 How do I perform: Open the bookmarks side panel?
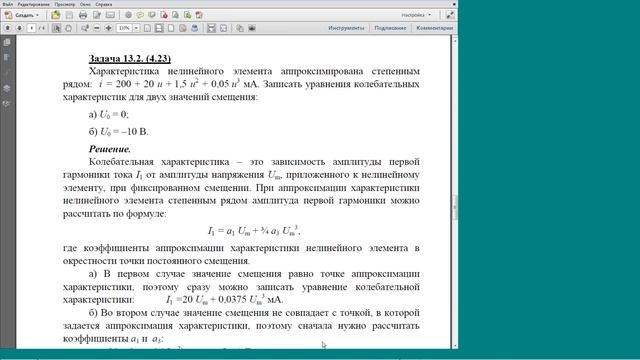coord(7,57)
